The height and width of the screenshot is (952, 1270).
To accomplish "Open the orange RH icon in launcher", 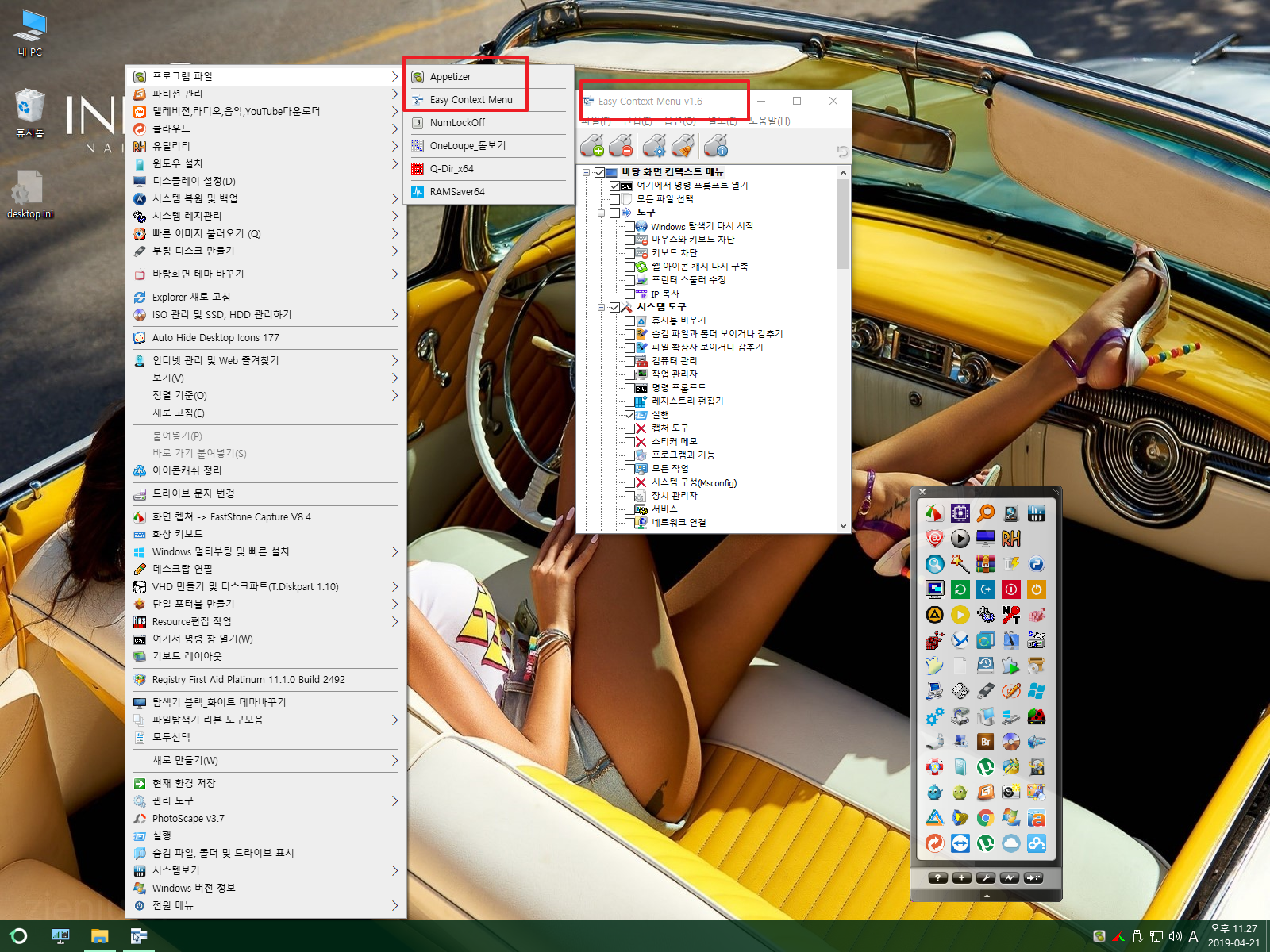I will [1011, 539].
